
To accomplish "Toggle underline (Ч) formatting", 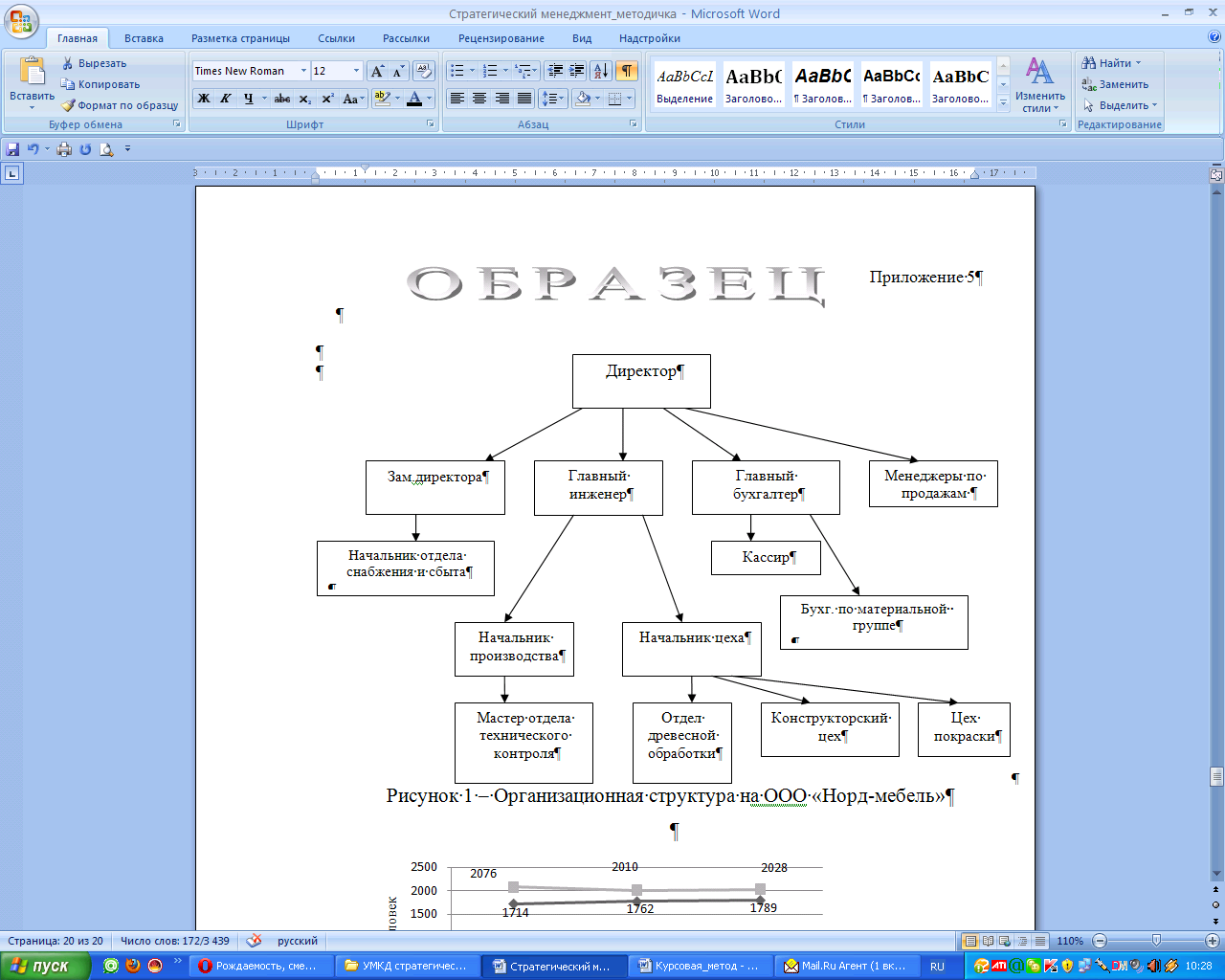I will click(248, 99).
